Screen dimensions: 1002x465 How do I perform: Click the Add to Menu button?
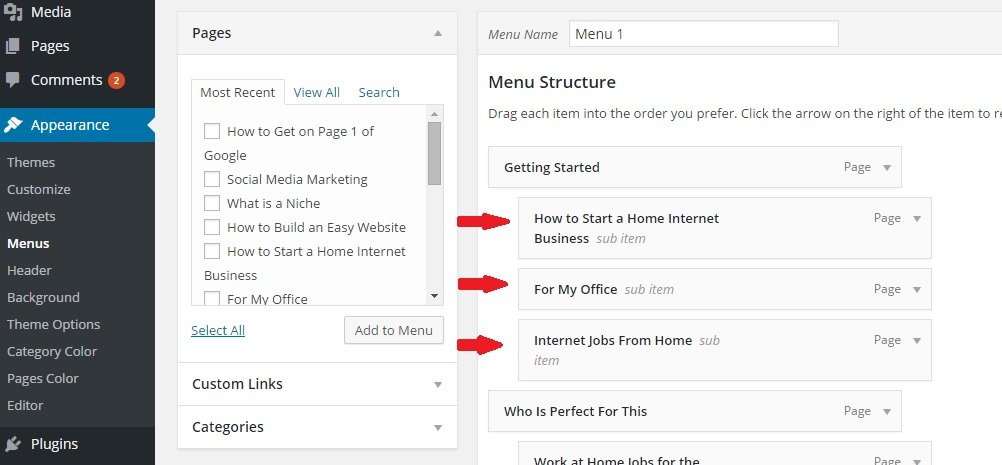(x=394, y=330)
